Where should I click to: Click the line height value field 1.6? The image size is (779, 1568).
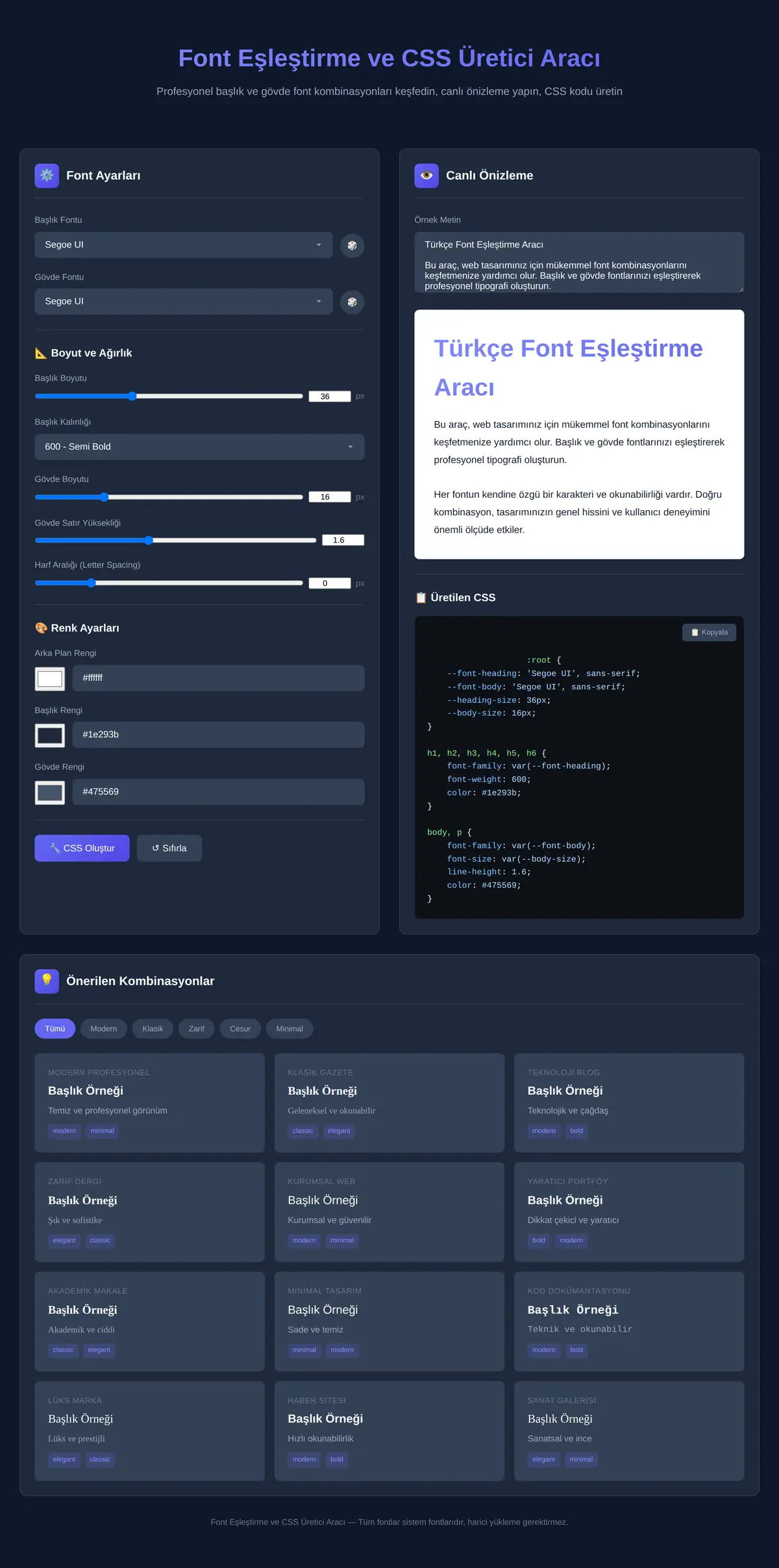(x=343, y=540)
